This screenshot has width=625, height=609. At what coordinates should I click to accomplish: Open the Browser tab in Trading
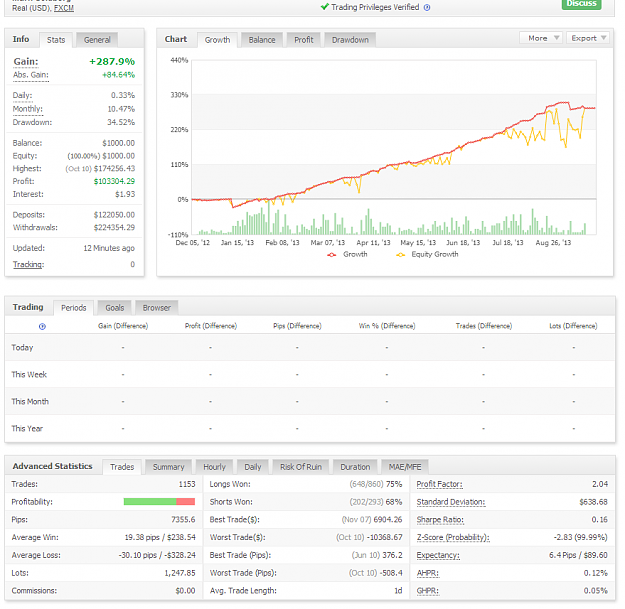[157, 308]
